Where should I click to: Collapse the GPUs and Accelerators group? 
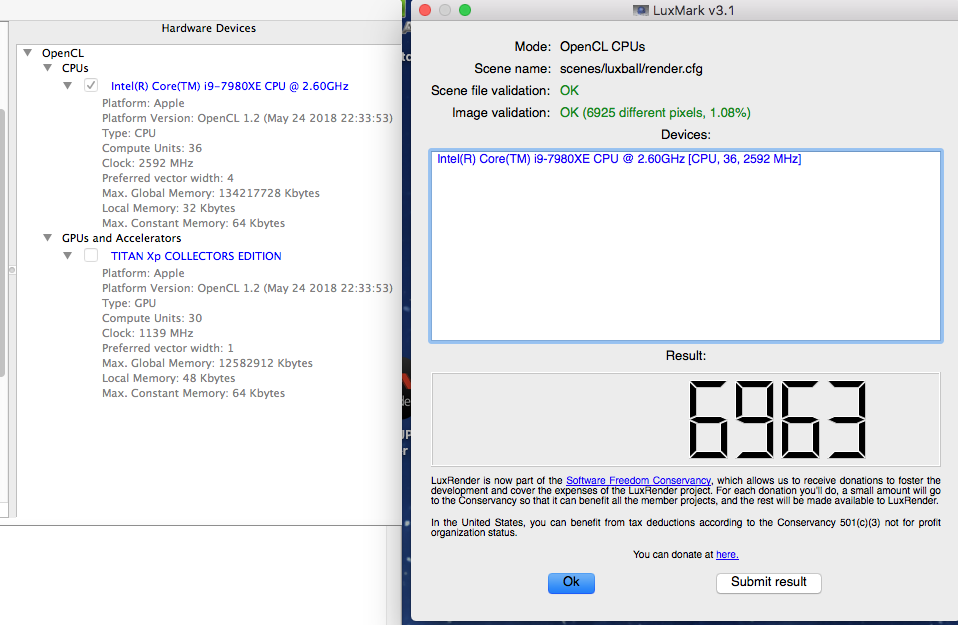48,238
